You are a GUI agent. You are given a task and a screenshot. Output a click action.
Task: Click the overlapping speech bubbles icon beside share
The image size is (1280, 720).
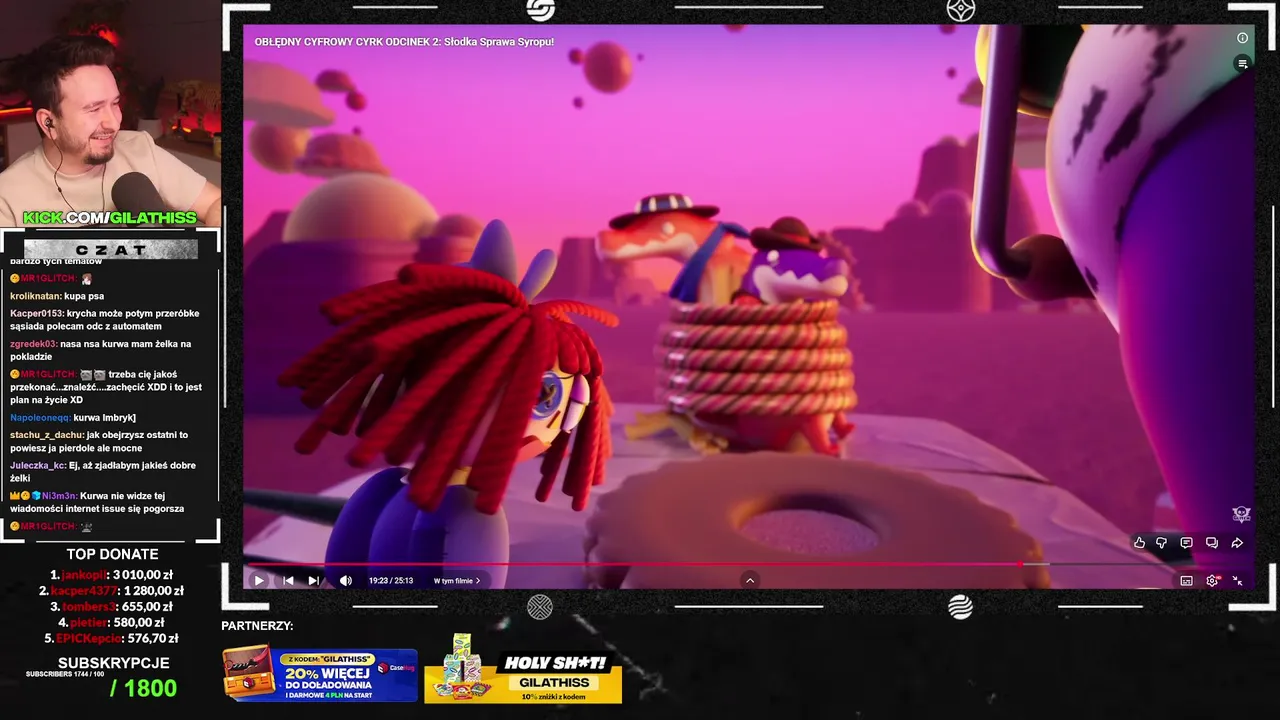pos(1212,543)
